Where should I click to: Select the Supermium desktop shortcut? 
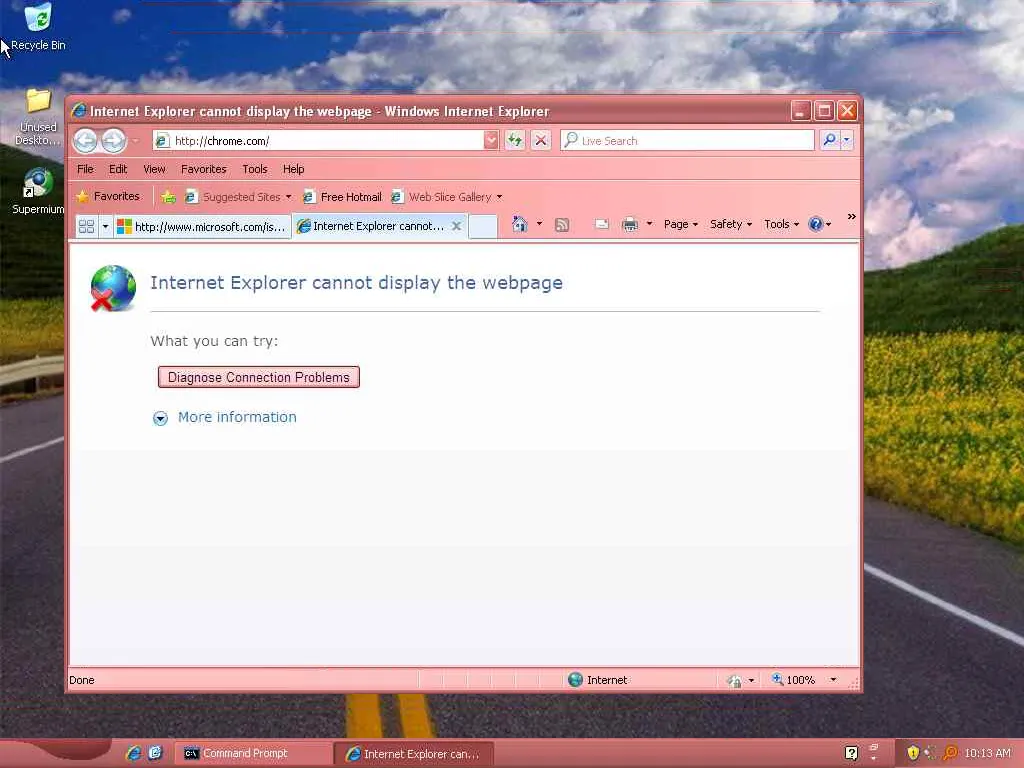(x=37, y=191)
